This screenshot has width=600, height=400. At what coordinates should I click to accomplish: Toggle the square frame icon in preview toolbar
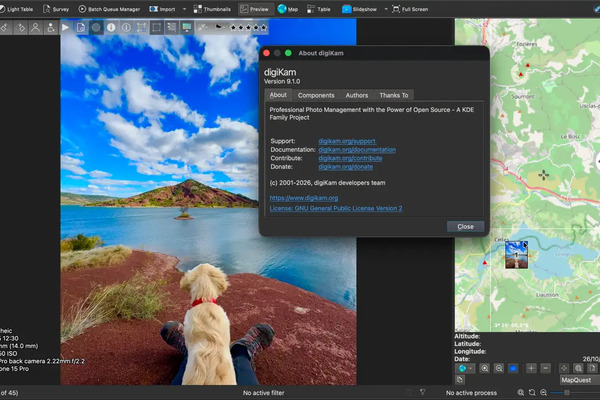point(157,27)
